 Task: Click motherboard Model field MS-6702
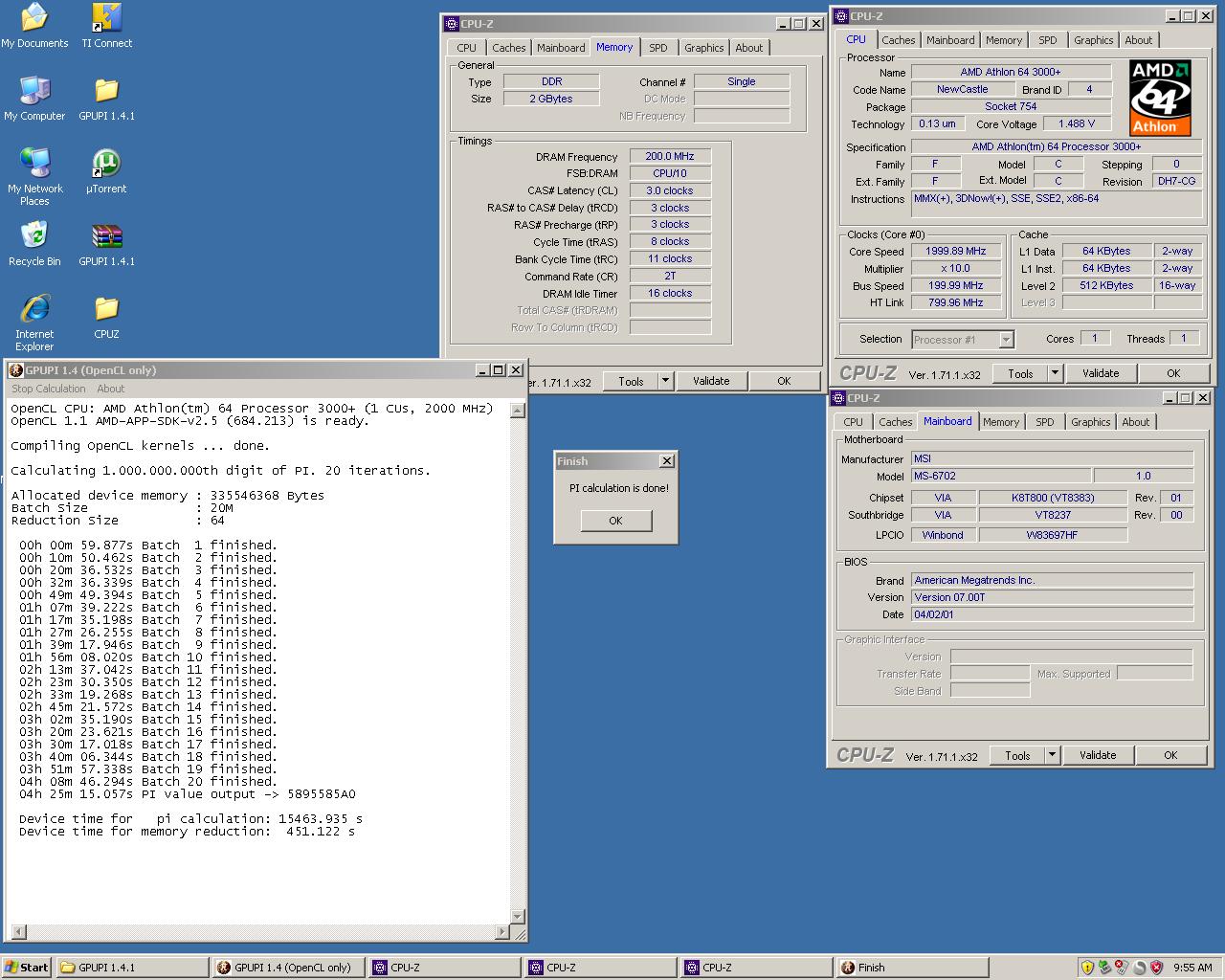point(1000,476)
